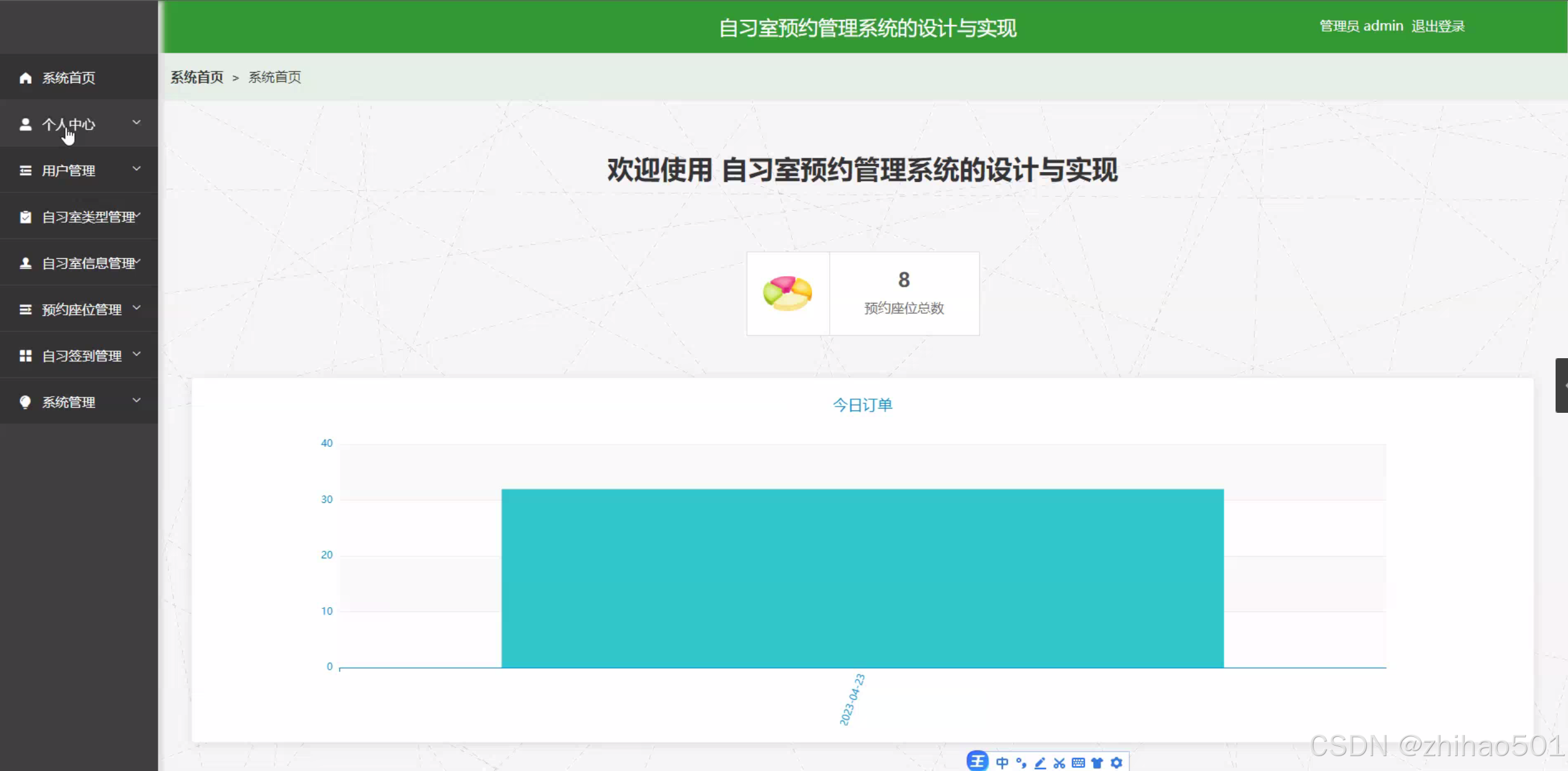Click the 预约座位总数 label
The image size is (1568, 771).
(x=904, y=308)
